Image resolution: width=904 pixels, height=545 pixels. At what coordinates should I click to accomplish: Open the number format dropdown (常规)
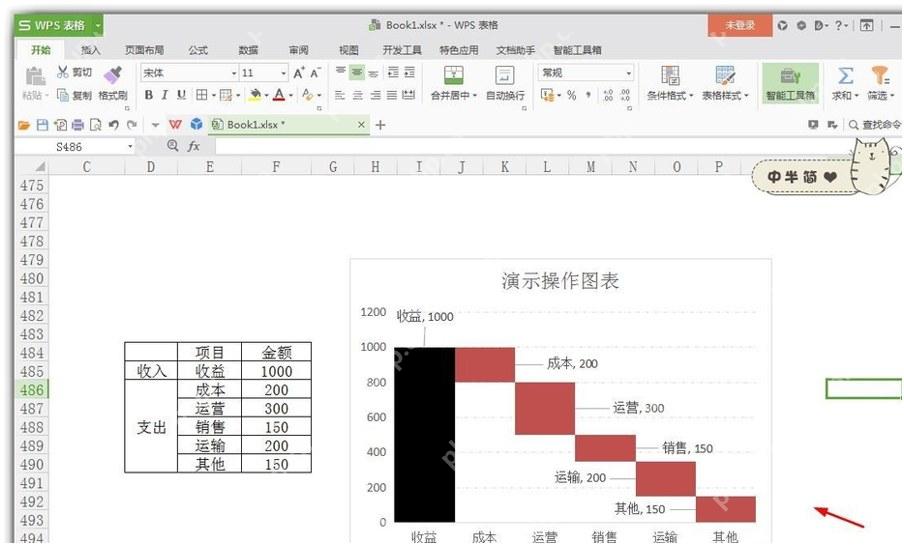coord(628,73)
